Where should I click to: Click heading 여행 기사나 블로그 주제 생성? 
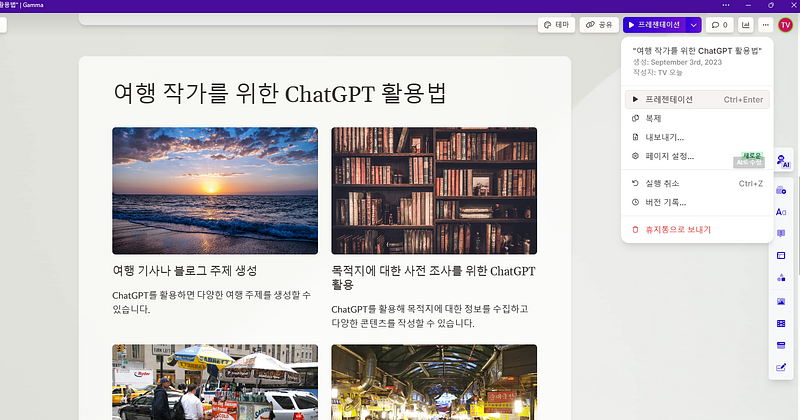pos(185,270)
